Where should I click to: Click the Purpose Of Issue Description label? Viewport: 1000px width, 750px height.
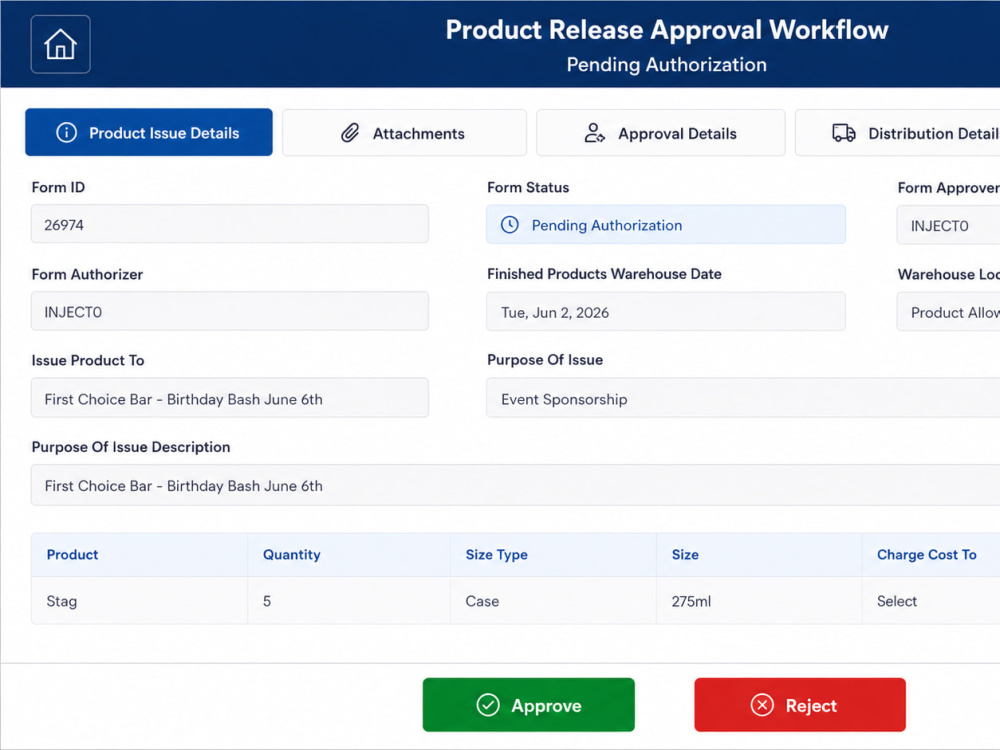(x=131, y=446)
